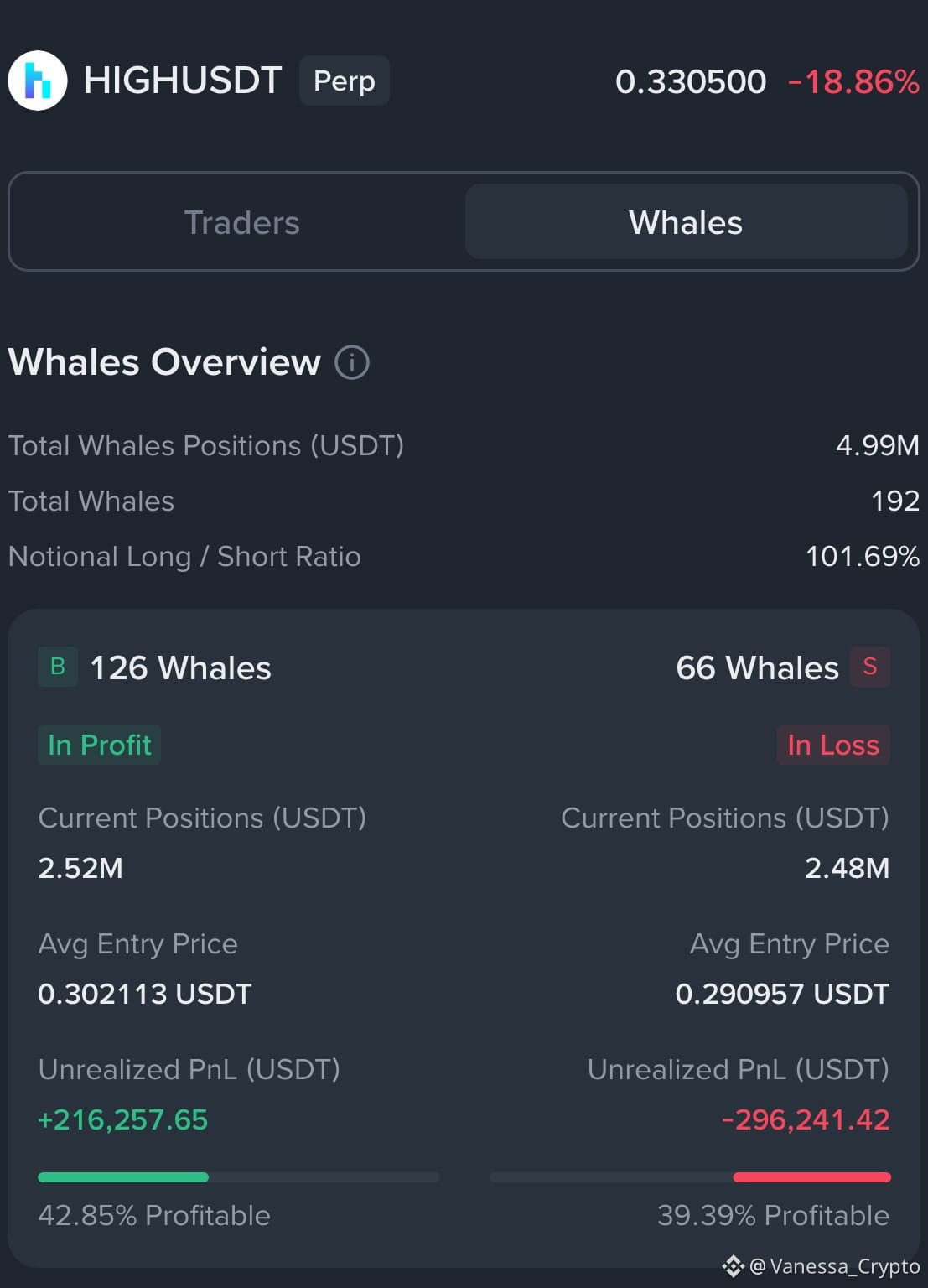The width and height of the screenshot is (928, 1288).
Task: Click the 126 Whales long heading
Action: (x=180, y=668)
